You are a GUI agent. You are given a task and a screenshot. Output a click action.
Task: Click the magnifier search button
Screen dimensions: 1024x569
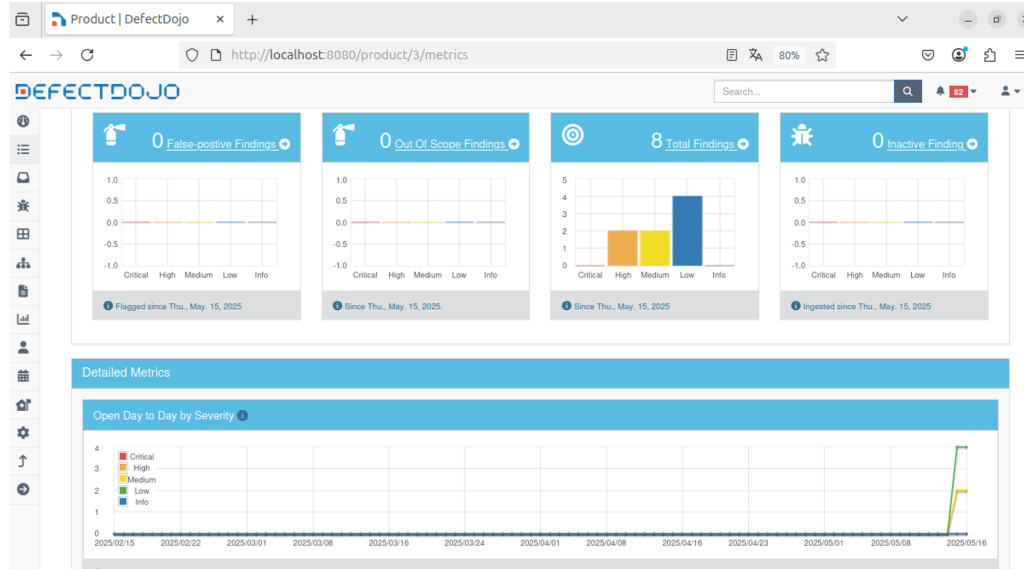(x=907, y=91)
